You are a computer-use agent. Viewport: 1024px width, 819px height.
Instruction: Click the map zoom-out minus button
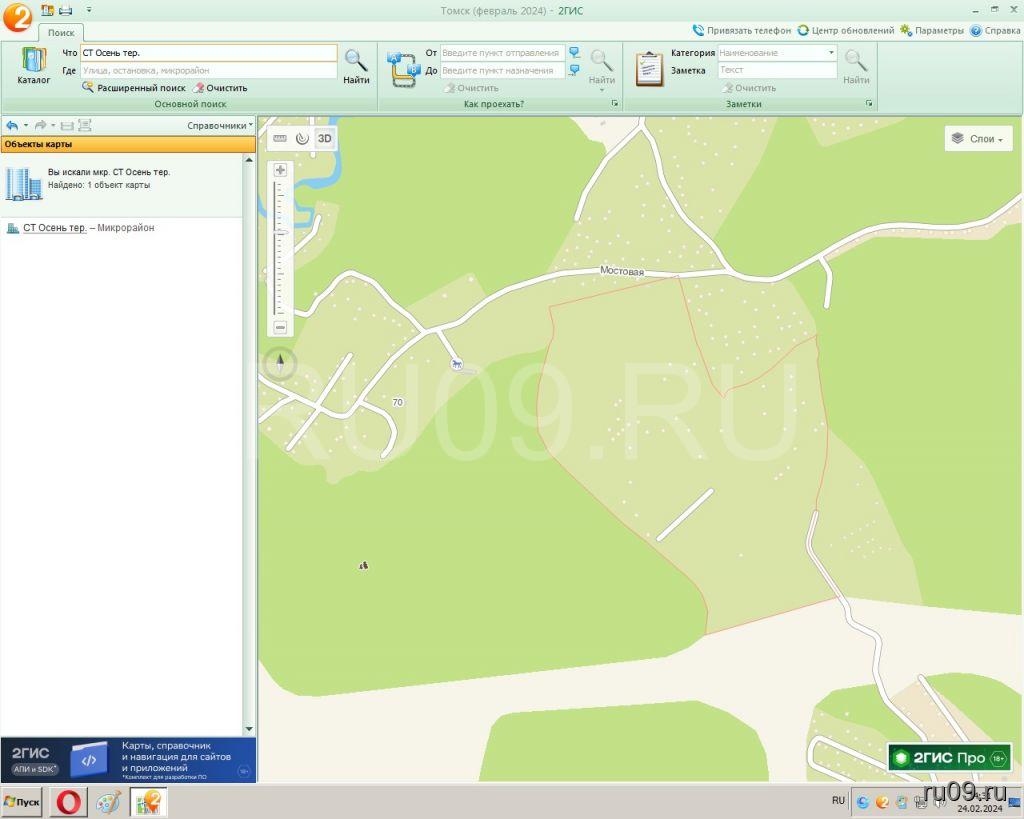click(280, 327)
